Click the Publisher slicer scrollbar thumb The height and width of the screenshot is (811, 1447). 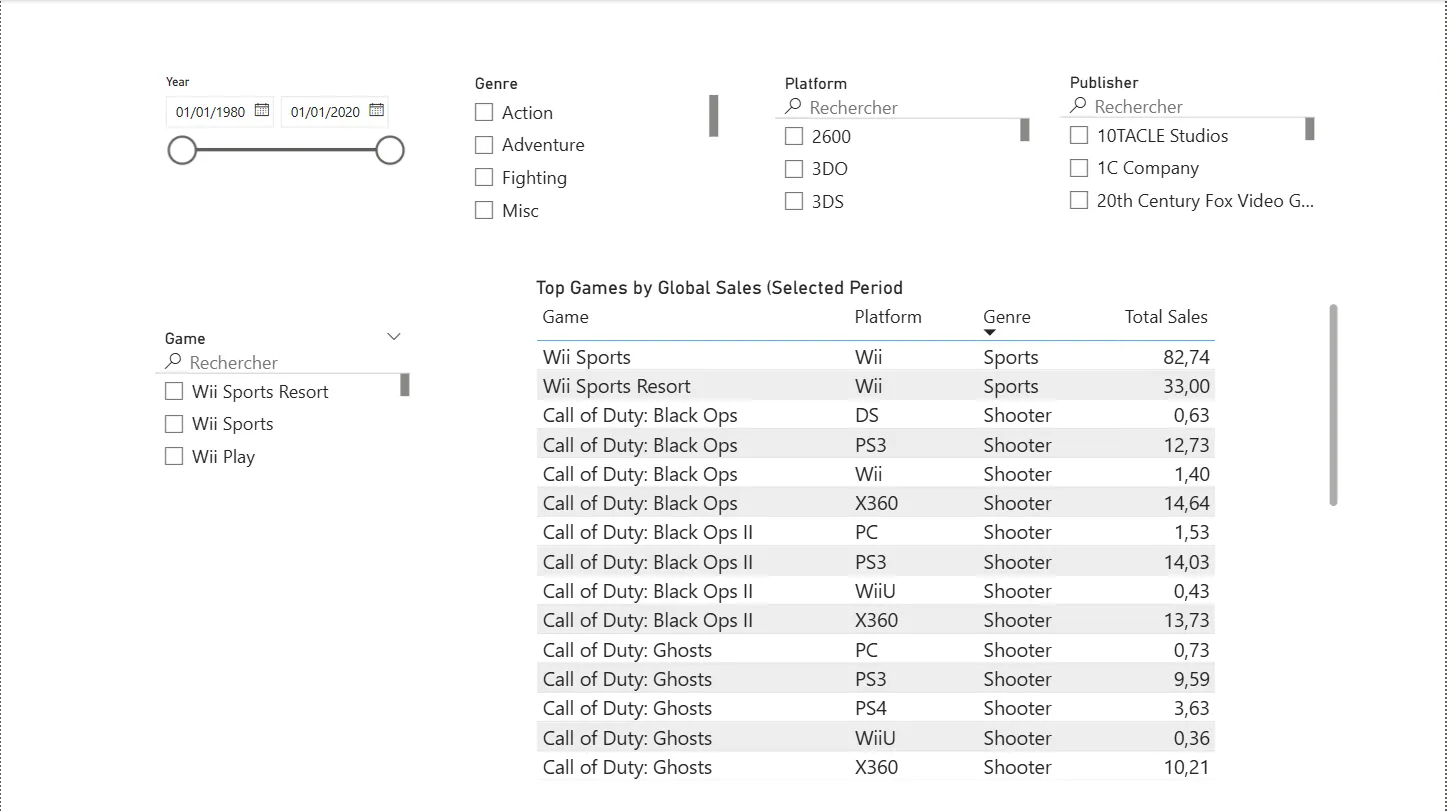point(1310,129)
